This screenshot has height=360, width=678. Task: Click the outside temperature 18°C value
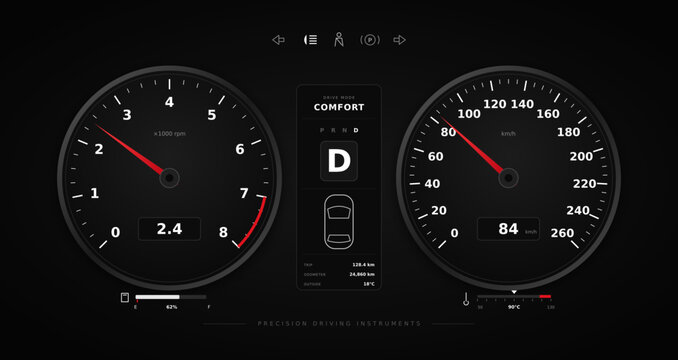tap(369, 284)
